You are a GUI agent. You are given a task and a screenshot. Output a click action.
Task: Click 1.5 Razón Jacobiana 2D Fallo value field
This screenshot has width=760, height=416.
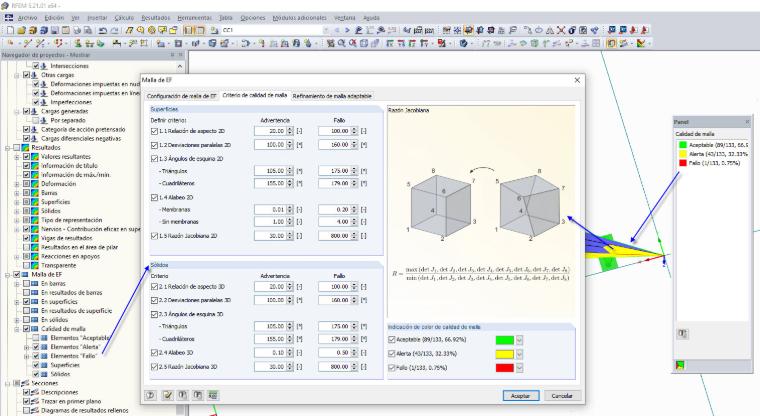[334, 236]
